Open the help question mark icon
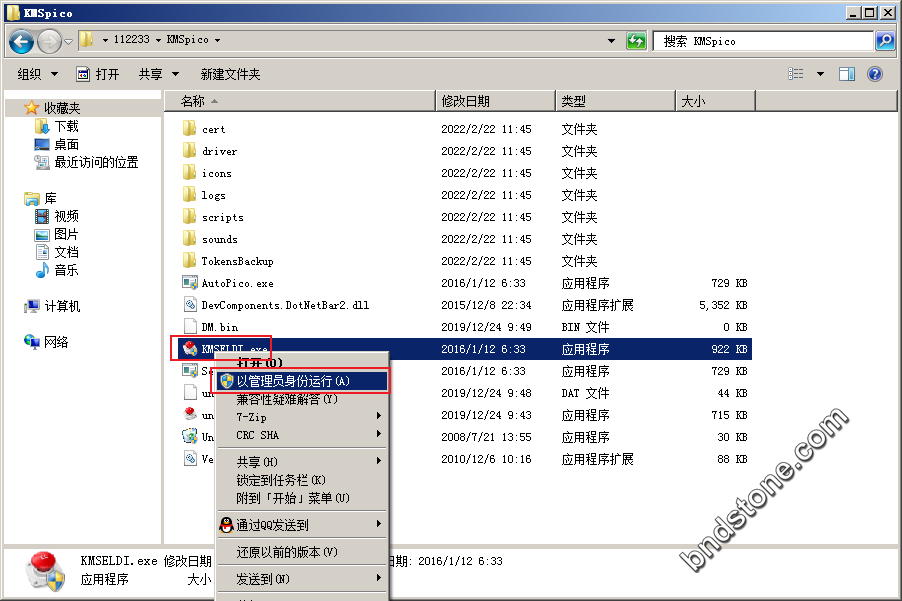This screenshot has height=601, width=902. 875,74
